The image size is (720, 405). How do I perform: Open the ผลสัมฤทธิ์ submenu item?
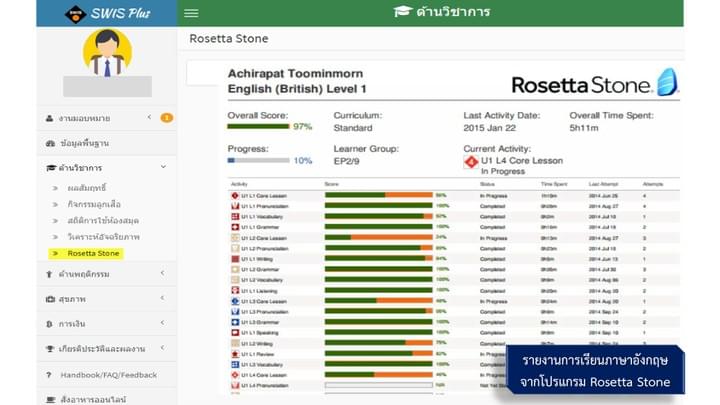(x=88, y=187)
